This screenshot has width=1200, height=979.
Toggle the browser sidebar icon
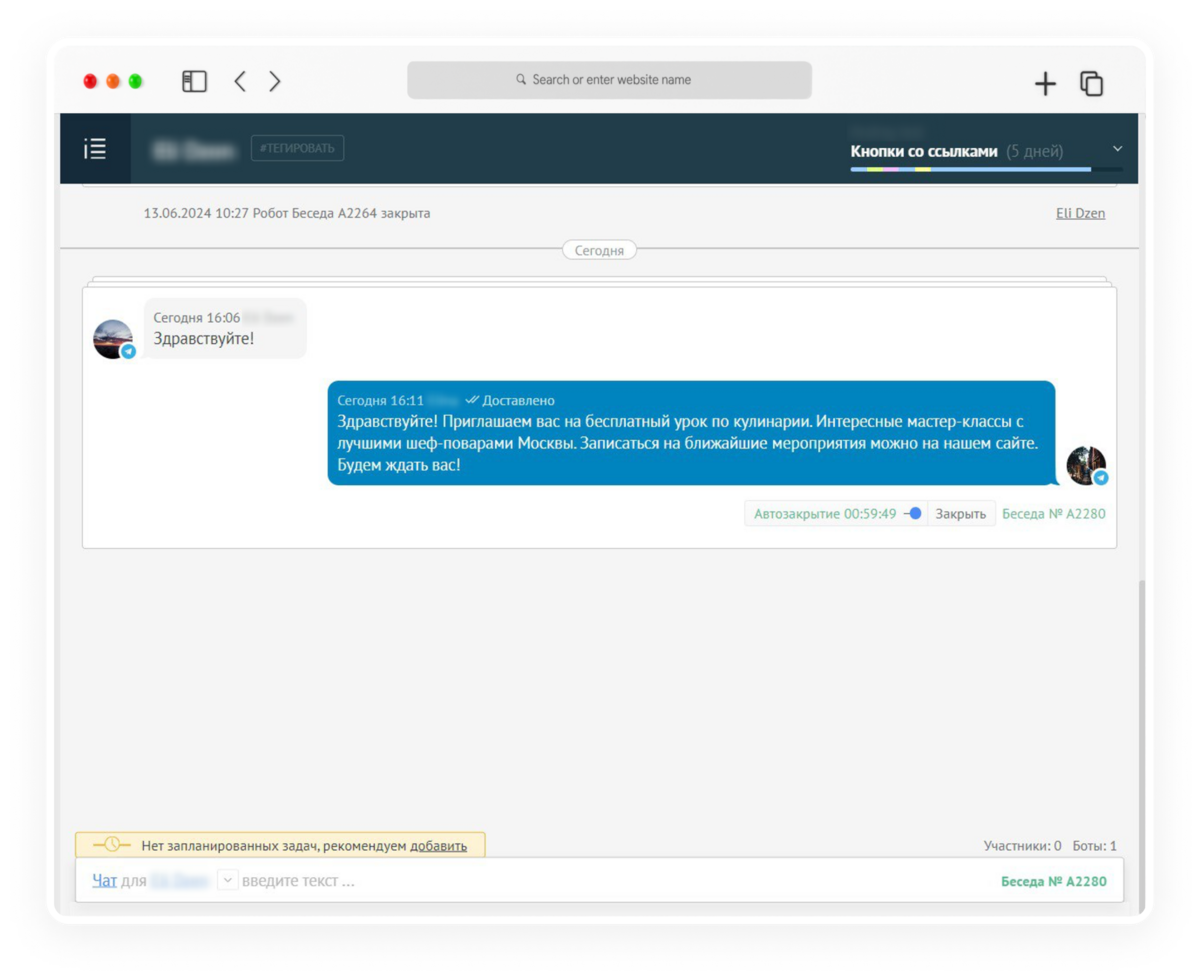click(x=194, y=82)
